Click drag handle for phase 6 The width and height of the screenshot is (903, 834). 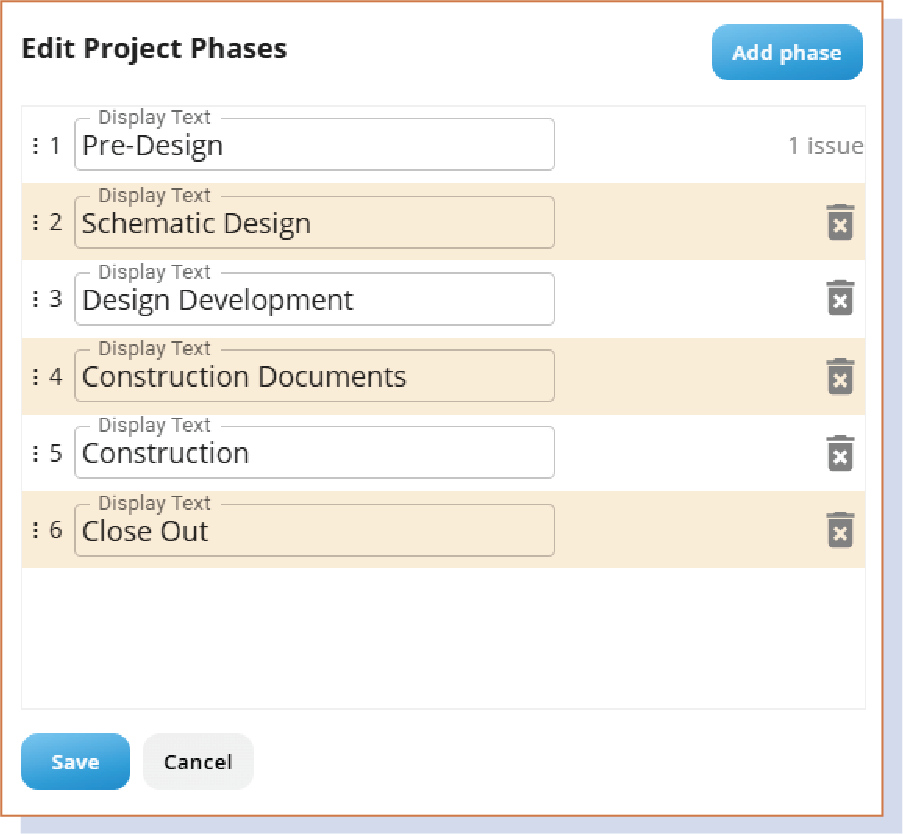[36, 530]
